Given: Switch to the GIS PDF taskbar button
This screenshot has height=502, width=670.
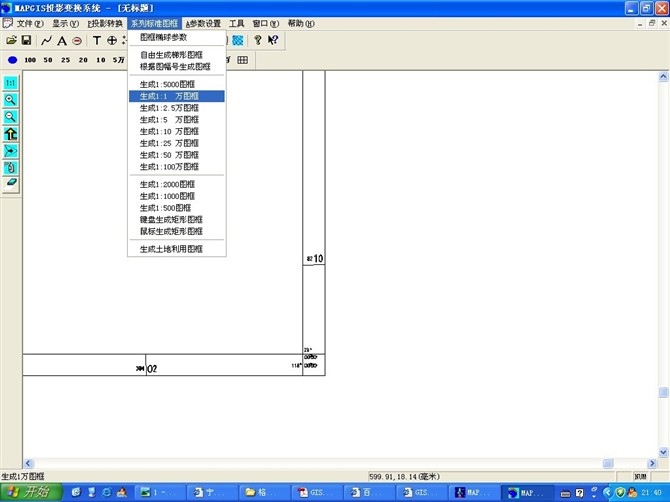Looking at the screenshot, I should point(317,493).
